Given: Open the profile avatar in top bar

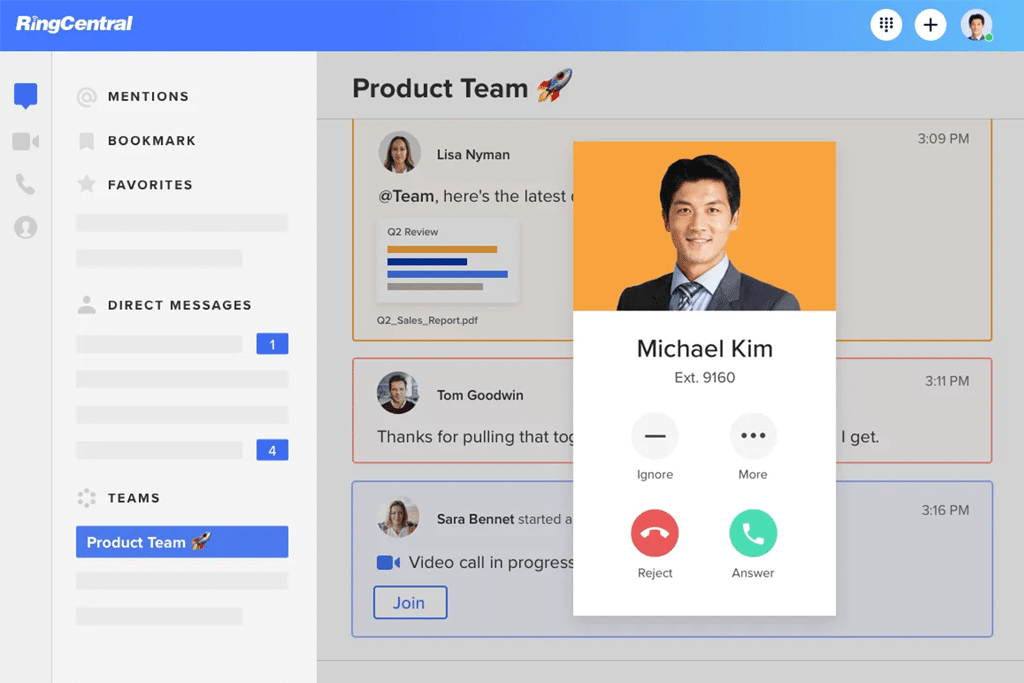Looking at the screenshot, I should (976, 25).
